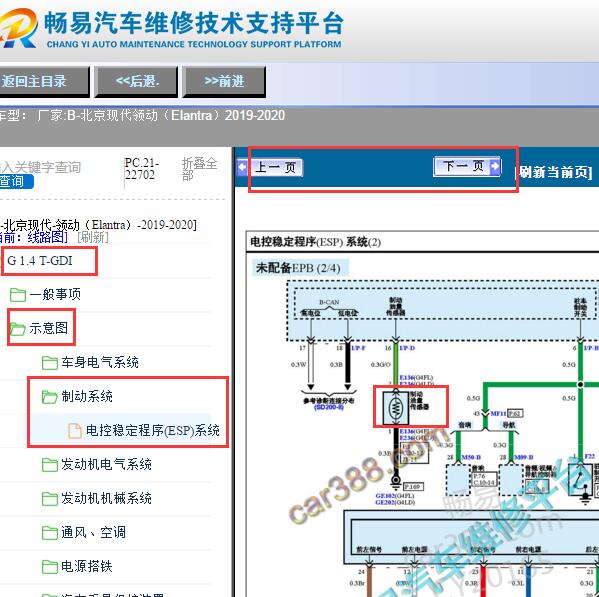Image resolution: width=599 pixels, height=597 pixels.
Task: Collapse the 制动系统 node
Action: [x=87, y=396]
